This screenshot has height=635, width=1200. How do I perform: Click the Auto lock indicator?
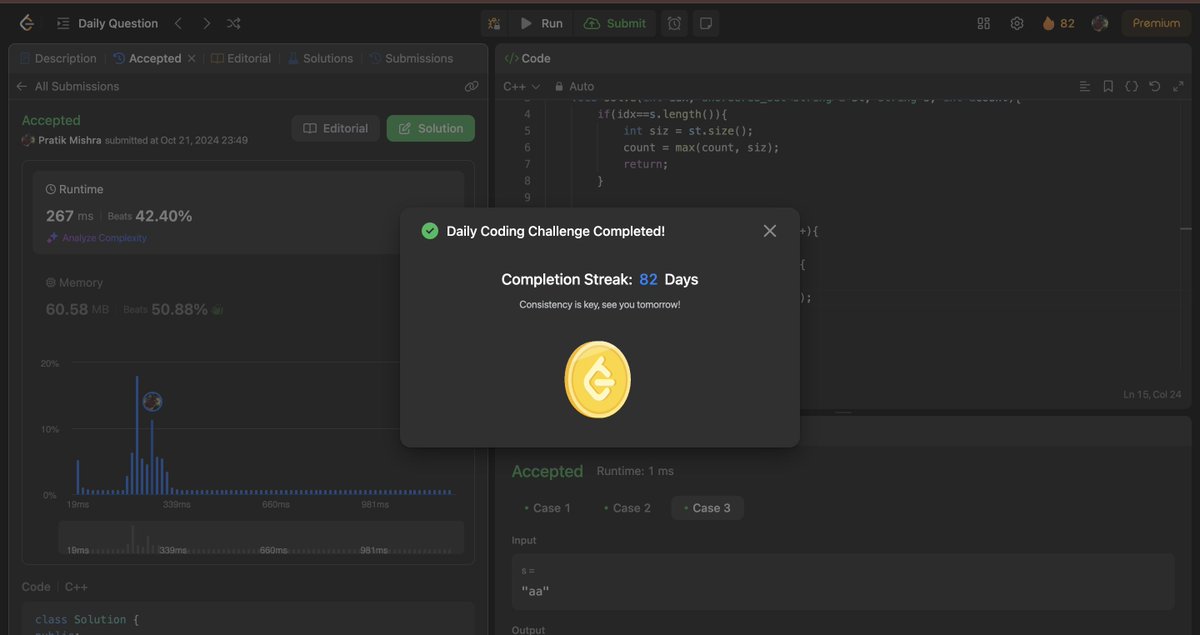pyautogui.click(x=574, y=86)
